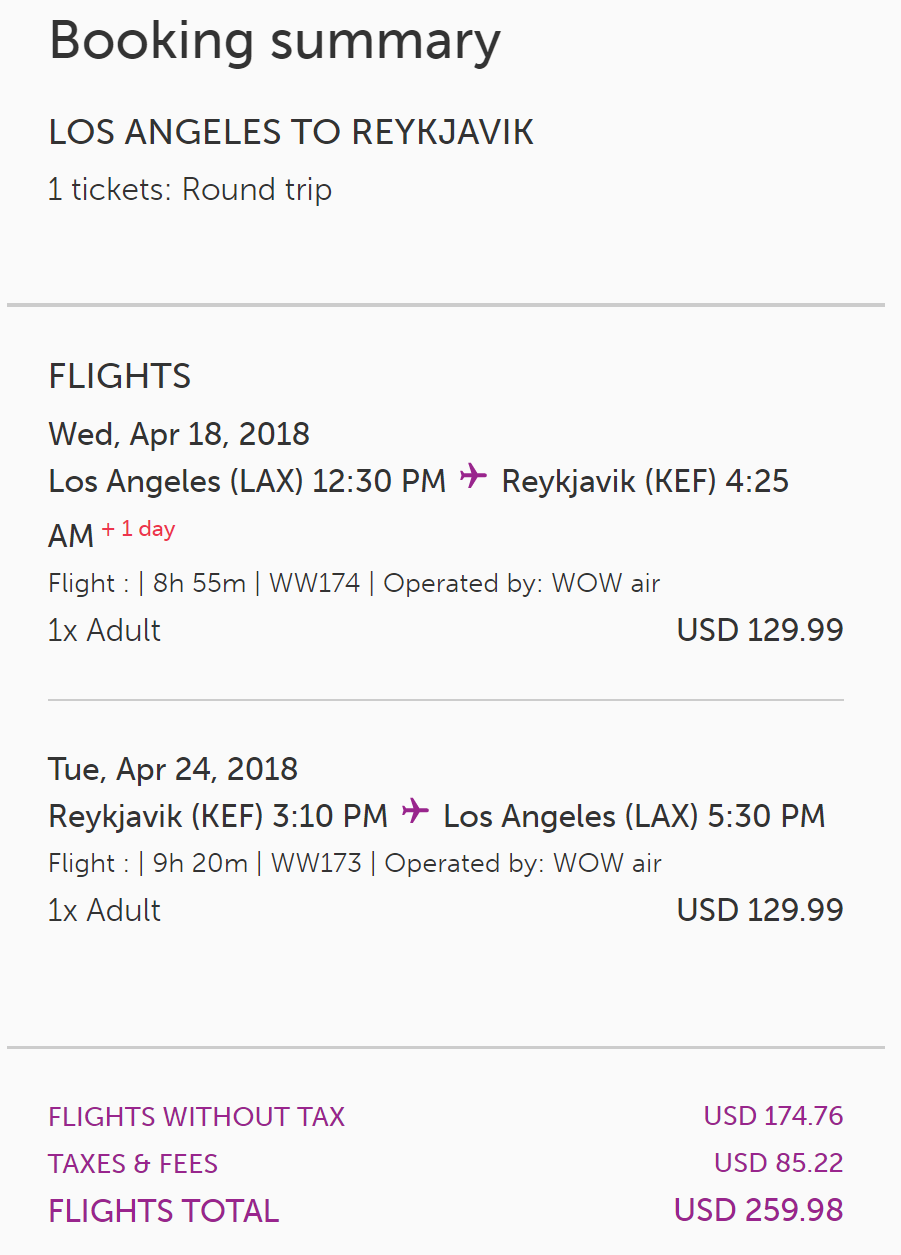Screen dimensions: 901x1255
Task: Click the Los Angeles (LAX) 12:30 PM departure
Action: 247,481
